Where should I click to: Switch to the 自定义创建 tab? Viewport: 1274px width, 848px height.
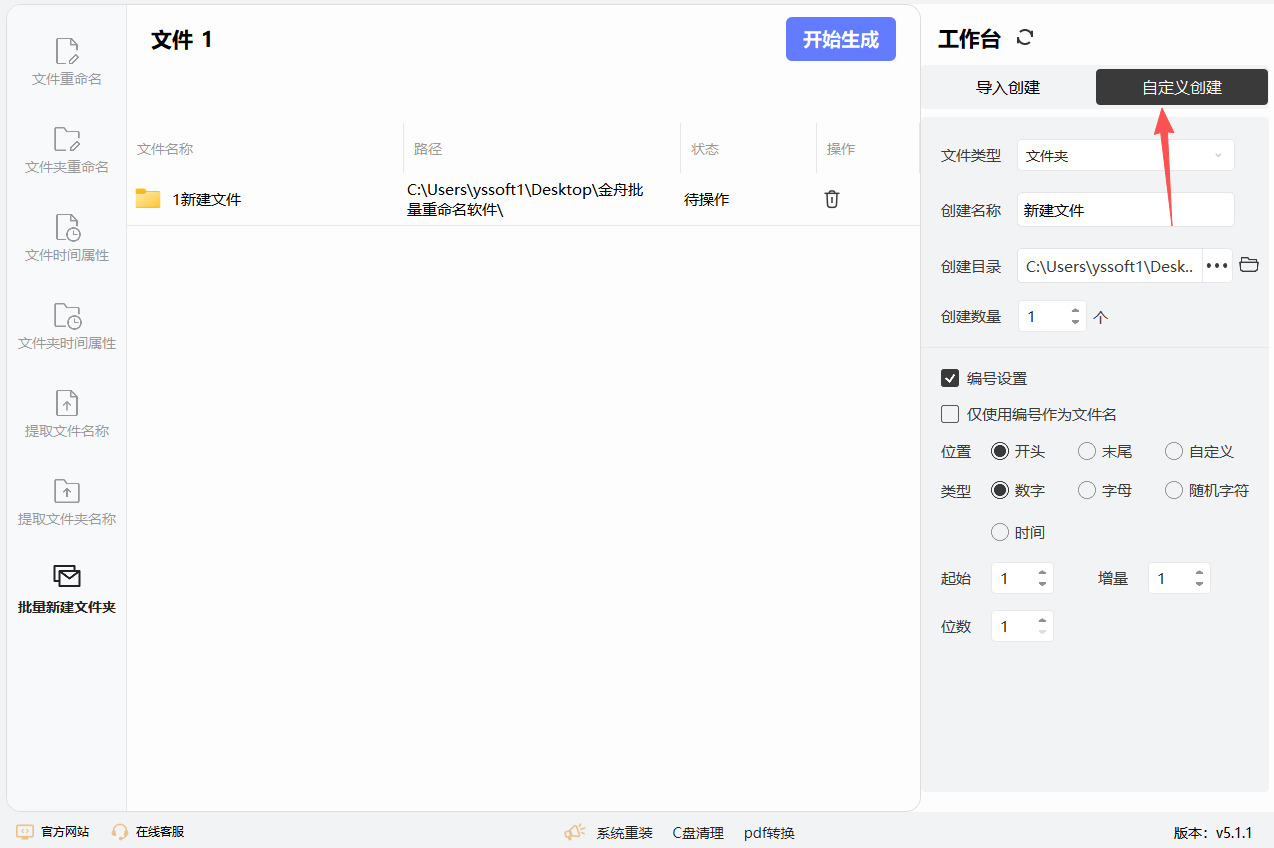pyautogui.click(x=1182, y=87)
